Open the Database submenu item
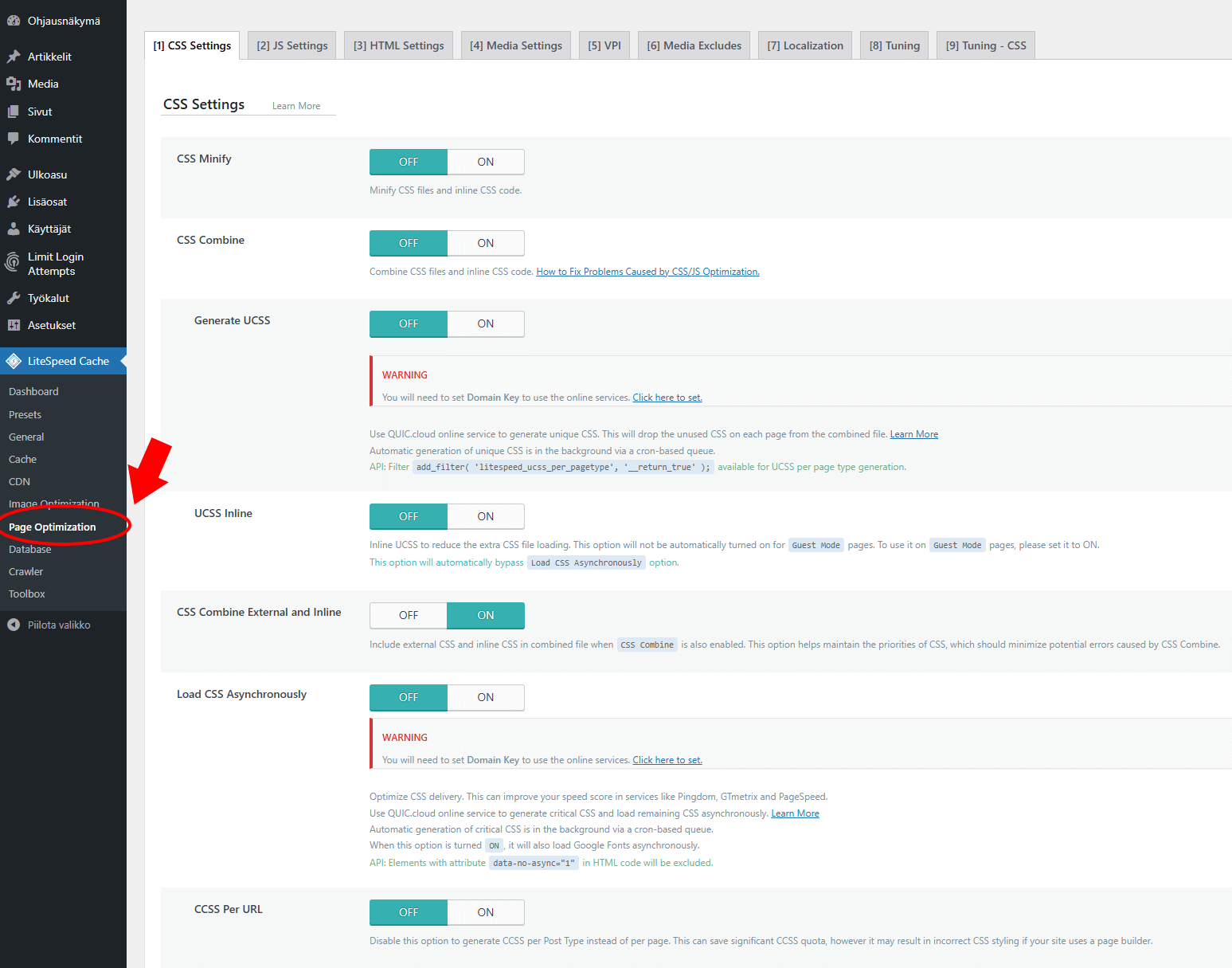This screenshot has height=968, width=1232. [29, 549]
